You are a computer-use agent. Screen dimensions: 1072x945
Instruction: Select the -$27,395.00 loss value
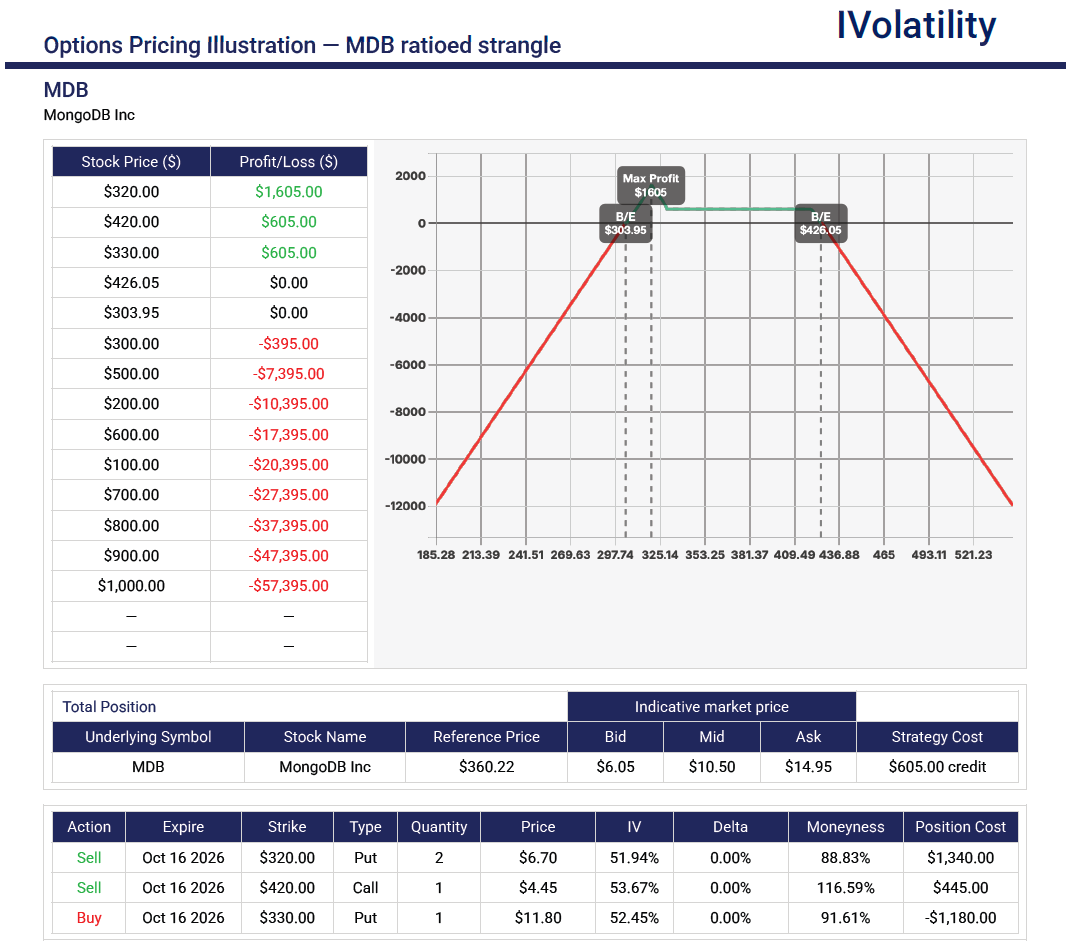[x=289, y=495]
